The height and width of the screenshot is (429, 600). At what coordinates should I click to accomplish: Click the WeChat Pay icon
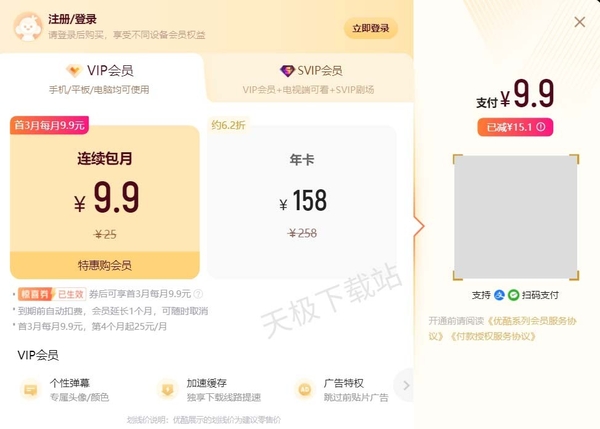point(513,295)
